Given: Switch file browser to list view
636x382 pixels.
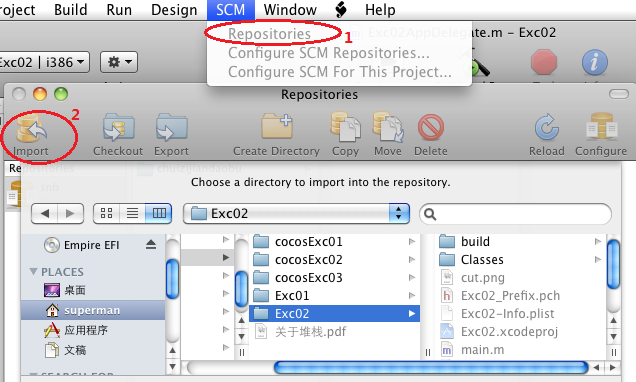Looking at the screenshot, I should [x=132, y=213].
